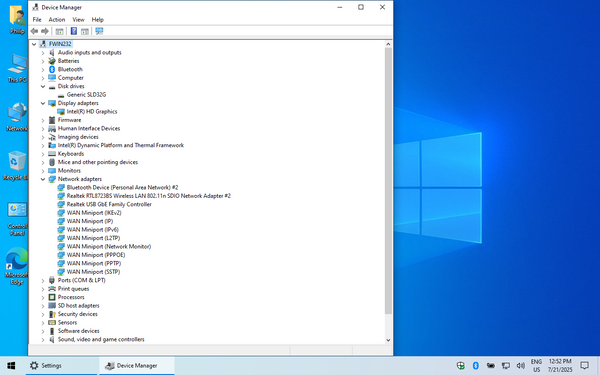Click the scrollbar down arrow
This screenshot has height=375, width=600.
388,340
